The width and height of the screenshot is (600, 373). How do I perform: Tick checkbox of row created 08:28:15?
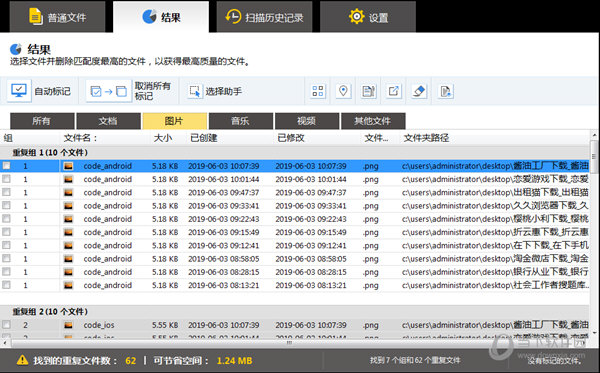tap(7, 272)
